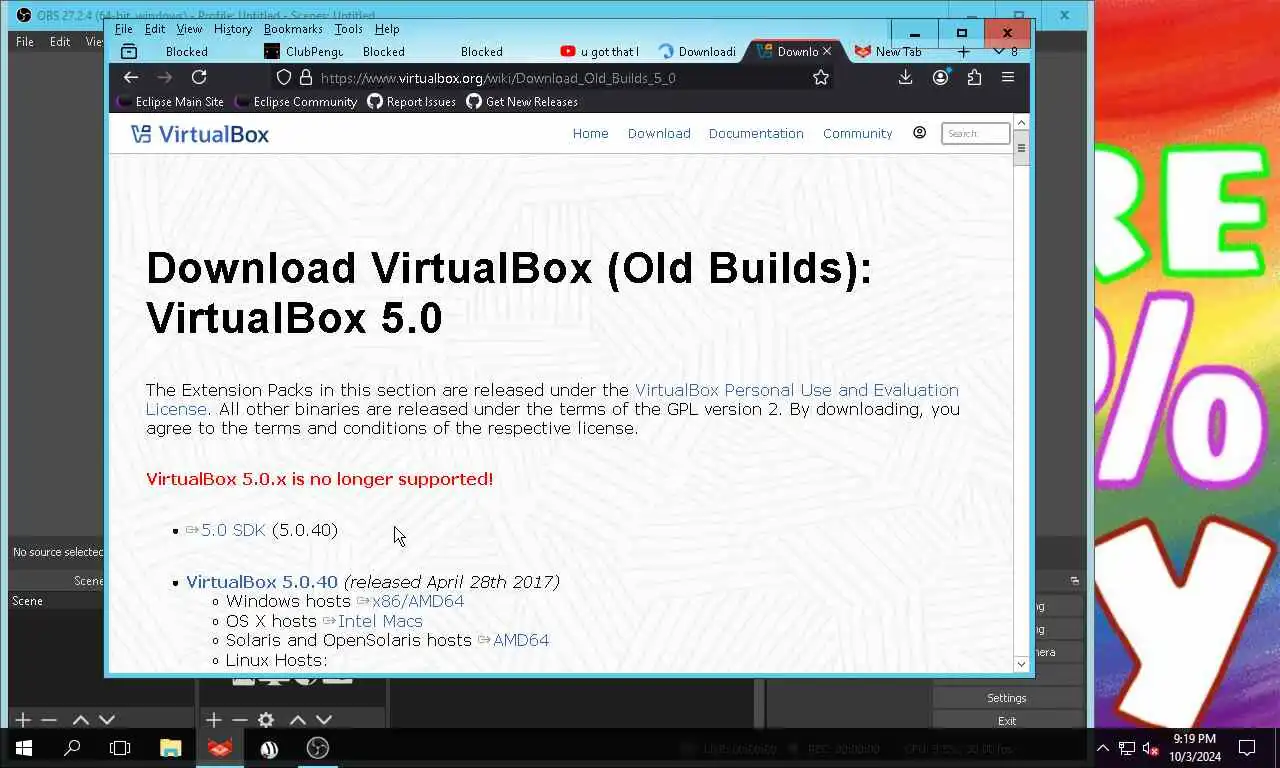Open the Bookmarks menu
Viewport: 1280px width, 768px height.
293,29
